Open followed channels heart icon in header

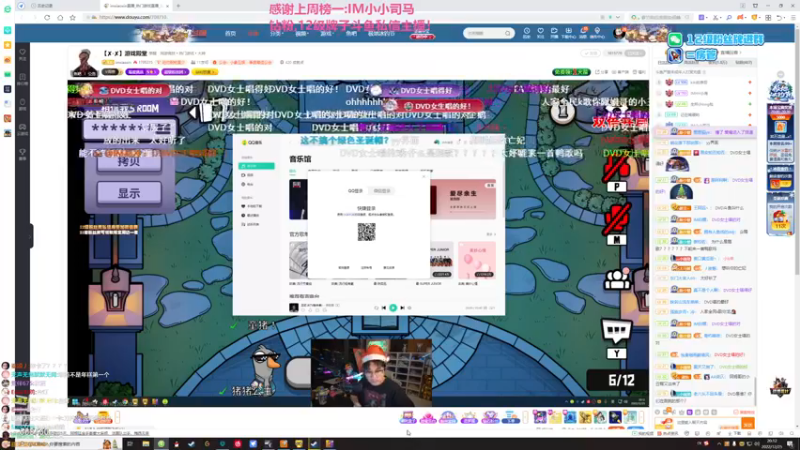pyautogui.click(x=540, y=33)
